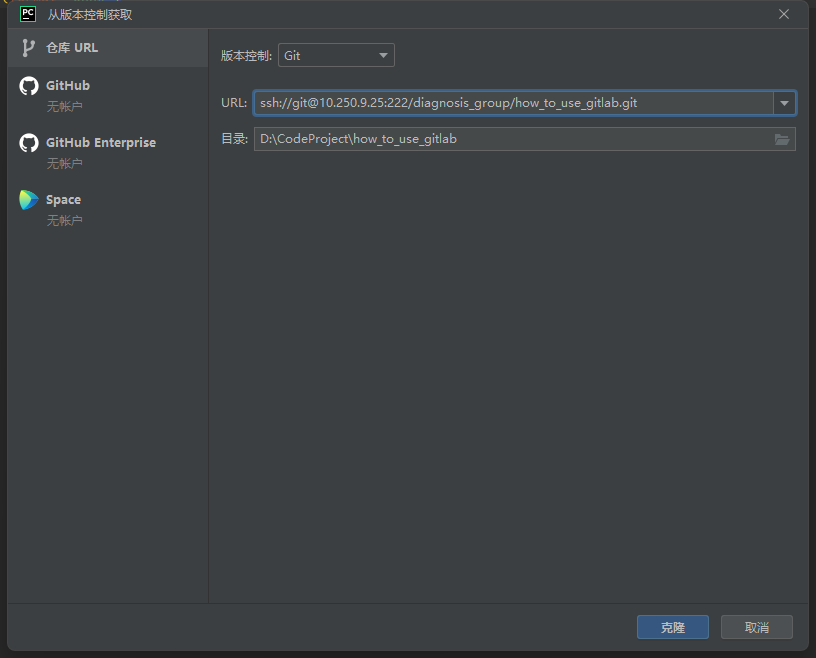This screenshot has height=658, width=816.
Task: Click the branch icon beside 仓库 URL
Action: click(28, 48)
